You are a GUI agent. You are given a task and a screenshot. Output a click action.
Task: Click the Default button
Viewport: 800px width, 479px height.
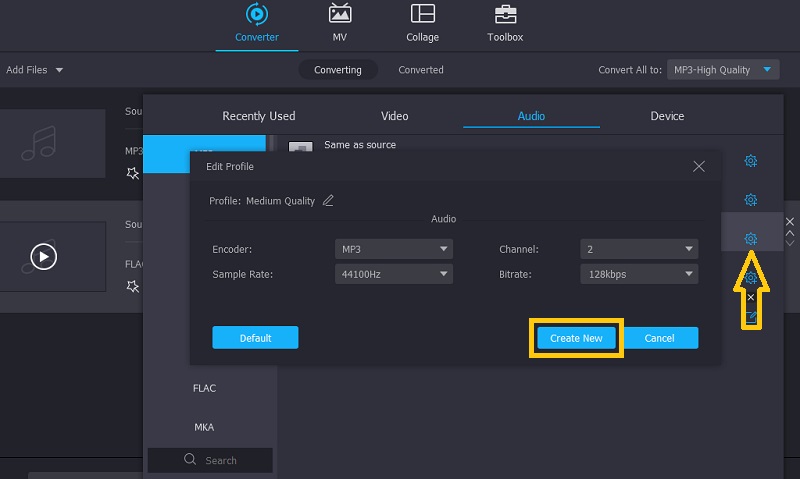[255, 338]
